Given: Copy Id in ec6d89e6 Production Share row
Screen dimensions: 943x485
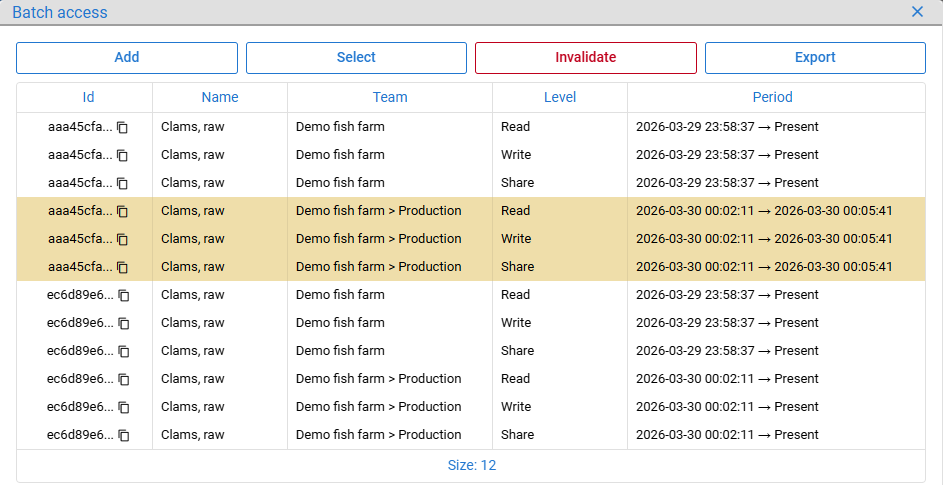Looking at the screenshot, I should pos(124,435).
